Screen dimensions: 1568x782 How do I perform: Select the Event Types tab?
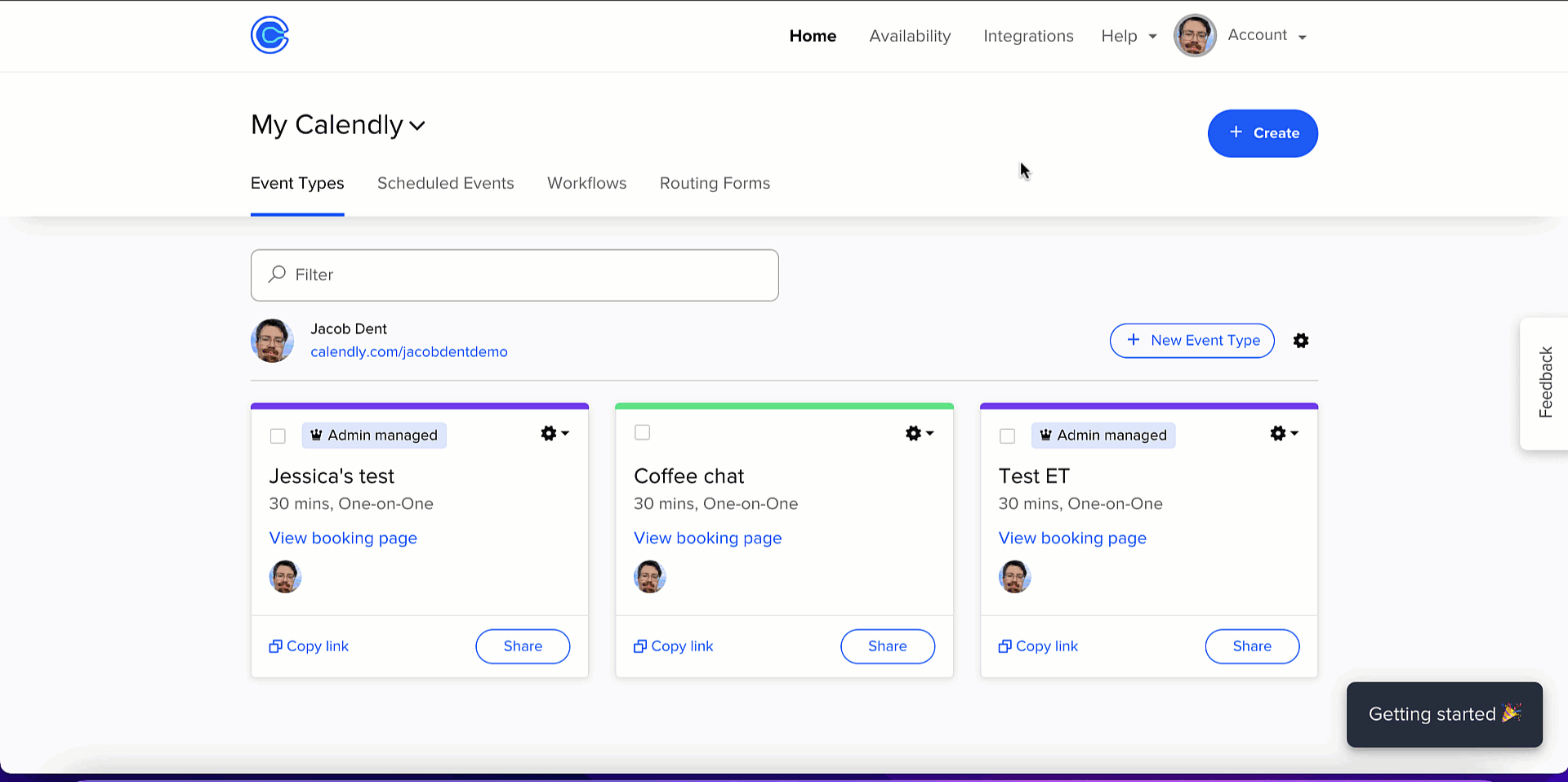297,183
